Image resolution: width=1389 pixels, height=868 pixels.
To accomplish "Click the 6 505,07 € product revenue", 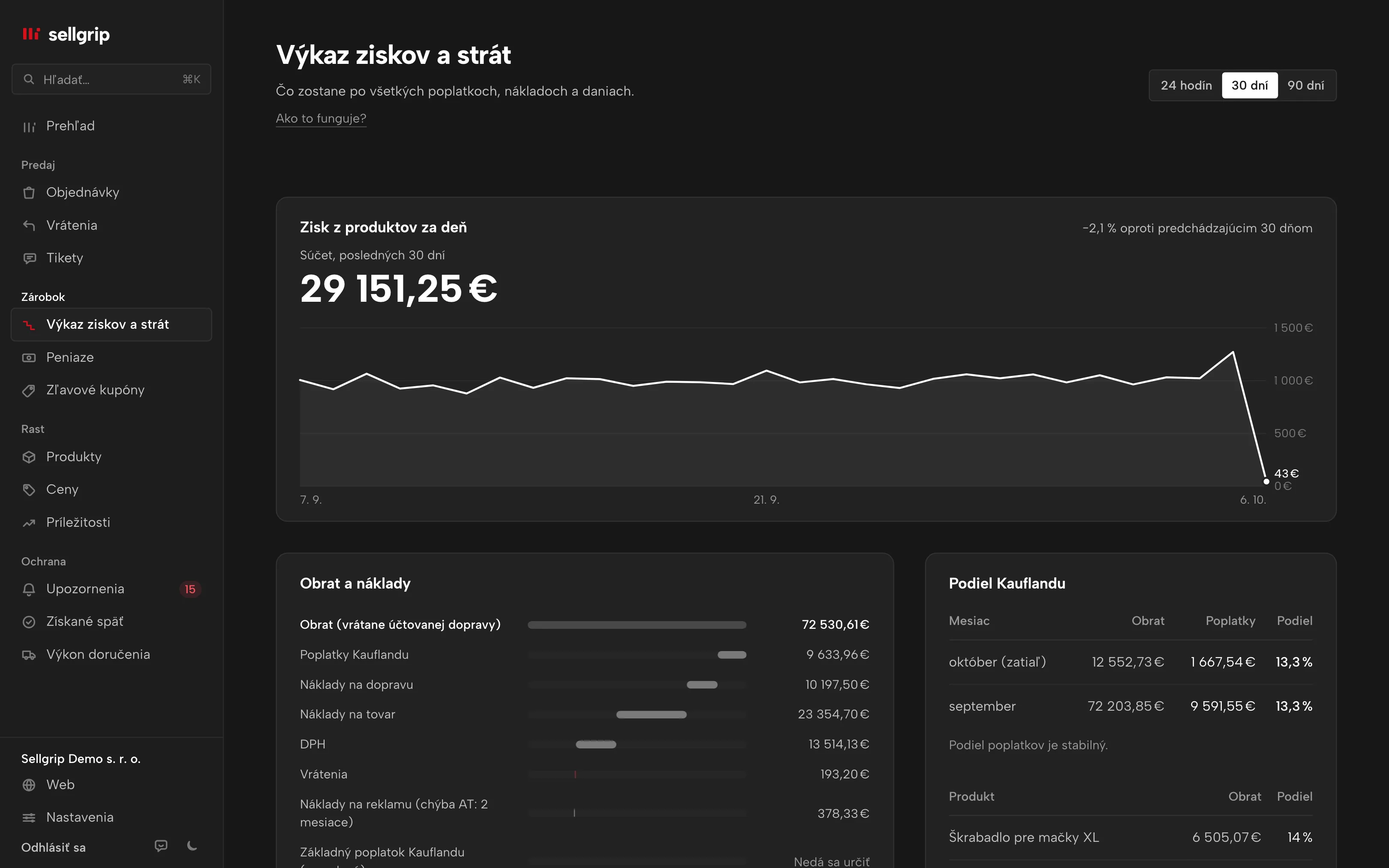I will pyautogui.click(x=1227, y=838).
